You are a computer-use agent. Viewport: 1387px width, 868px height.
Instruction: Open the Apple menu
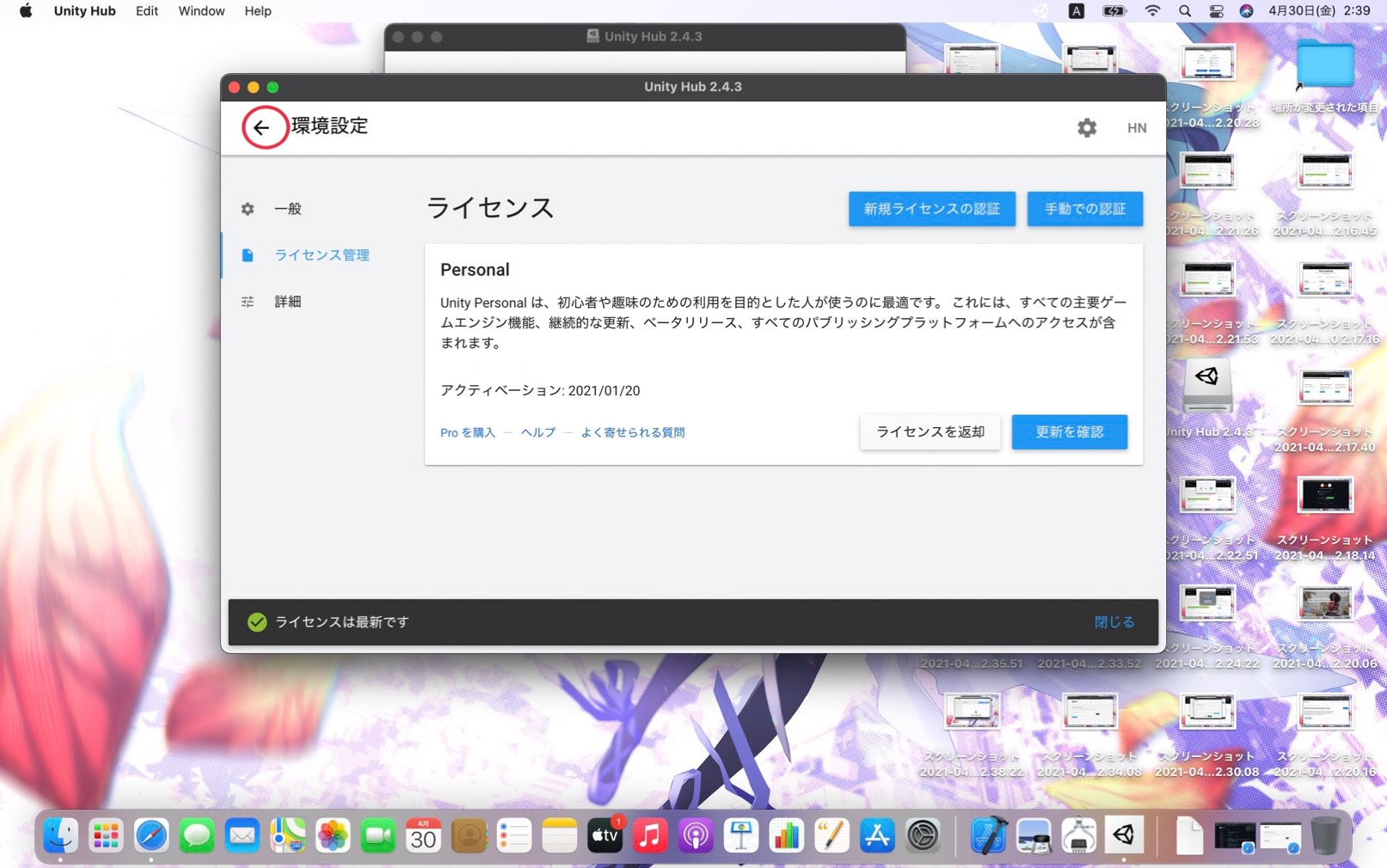(26, 11)
